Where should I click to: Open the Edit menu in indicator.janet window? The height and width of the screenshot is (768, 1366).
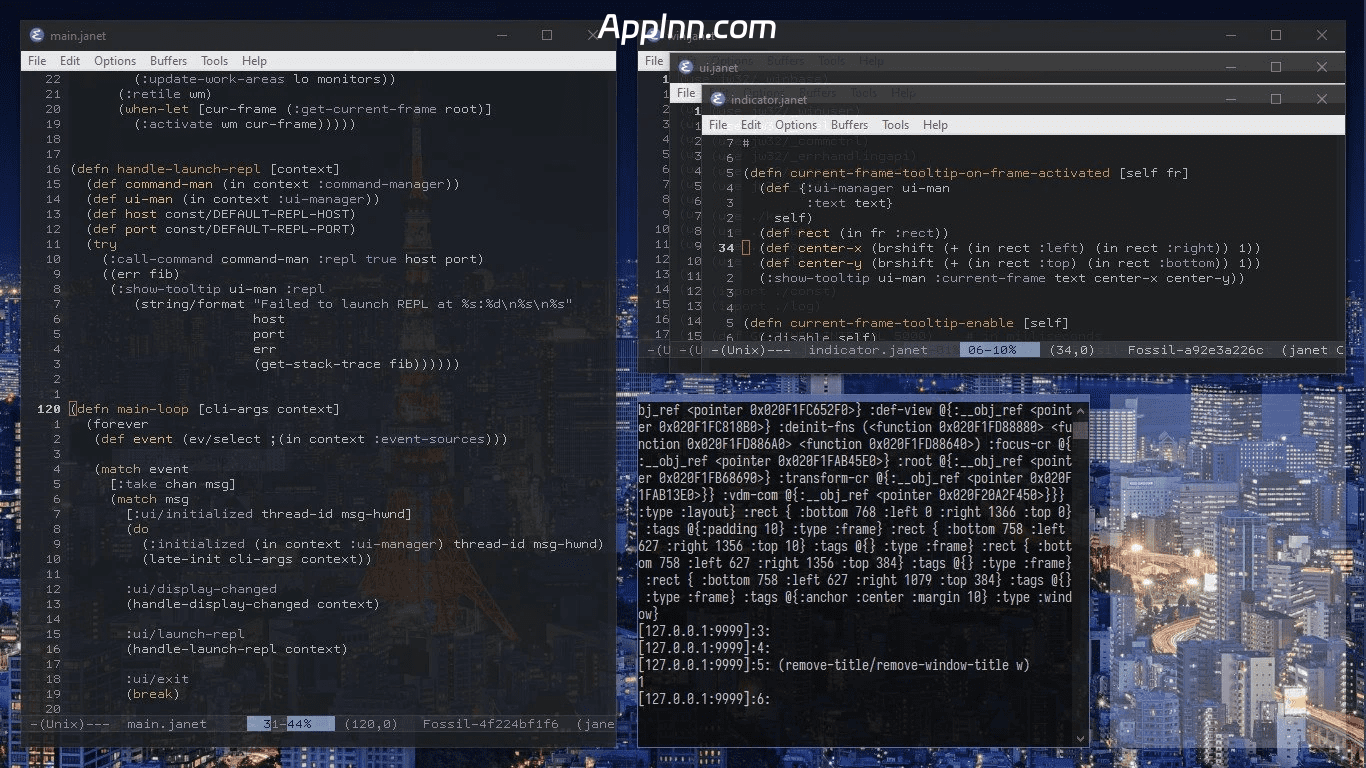point(751,125)
